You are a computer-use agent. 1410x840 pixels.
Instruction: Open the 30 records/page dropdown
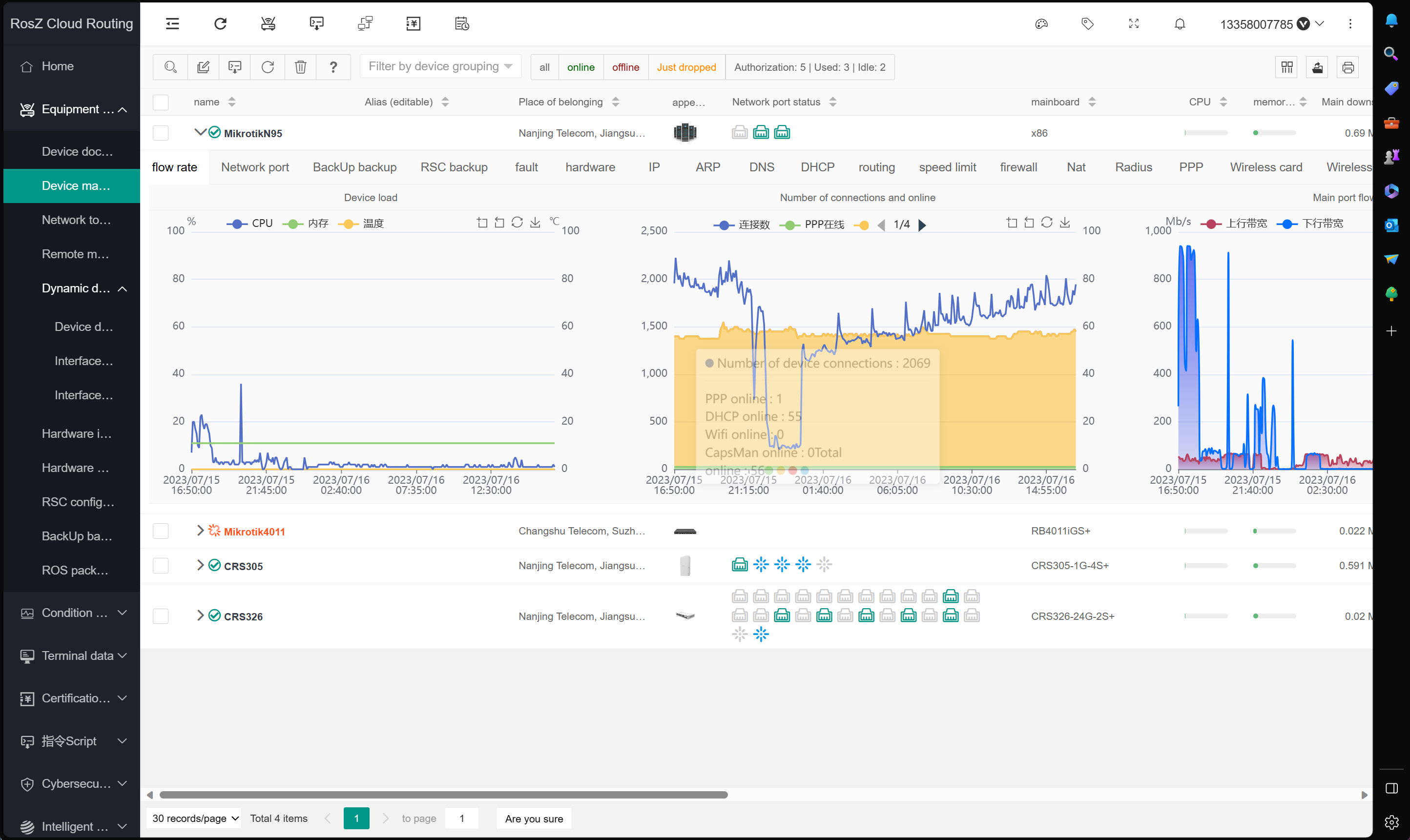pos(194,818)
